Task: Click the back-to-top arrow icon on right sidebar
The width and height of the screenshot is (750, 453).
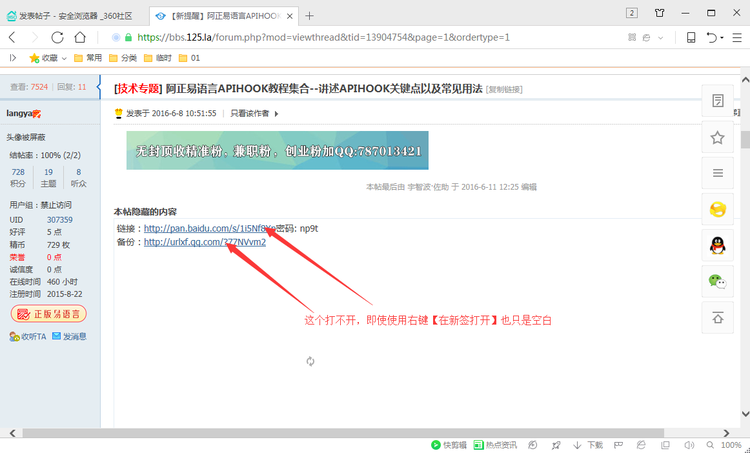Action: tap(717, 317)
